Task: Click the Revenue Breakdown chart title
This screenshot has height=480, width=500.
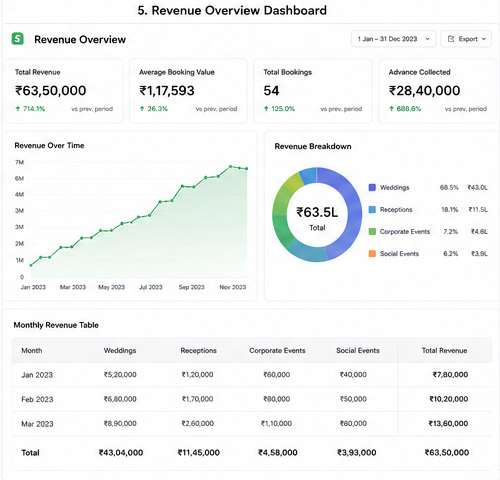Action: [313, 146]
